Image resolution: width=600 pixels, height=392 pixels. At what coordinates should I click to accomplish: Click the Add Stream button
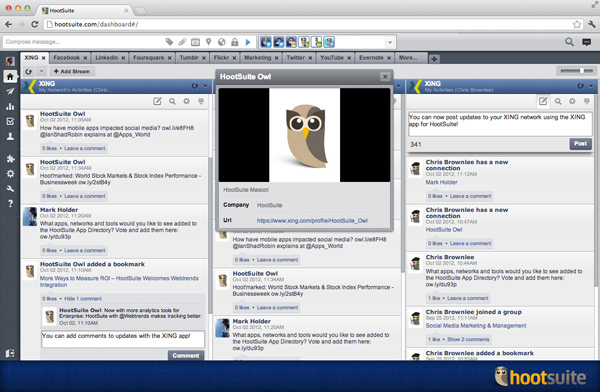[x=72, y=71]
